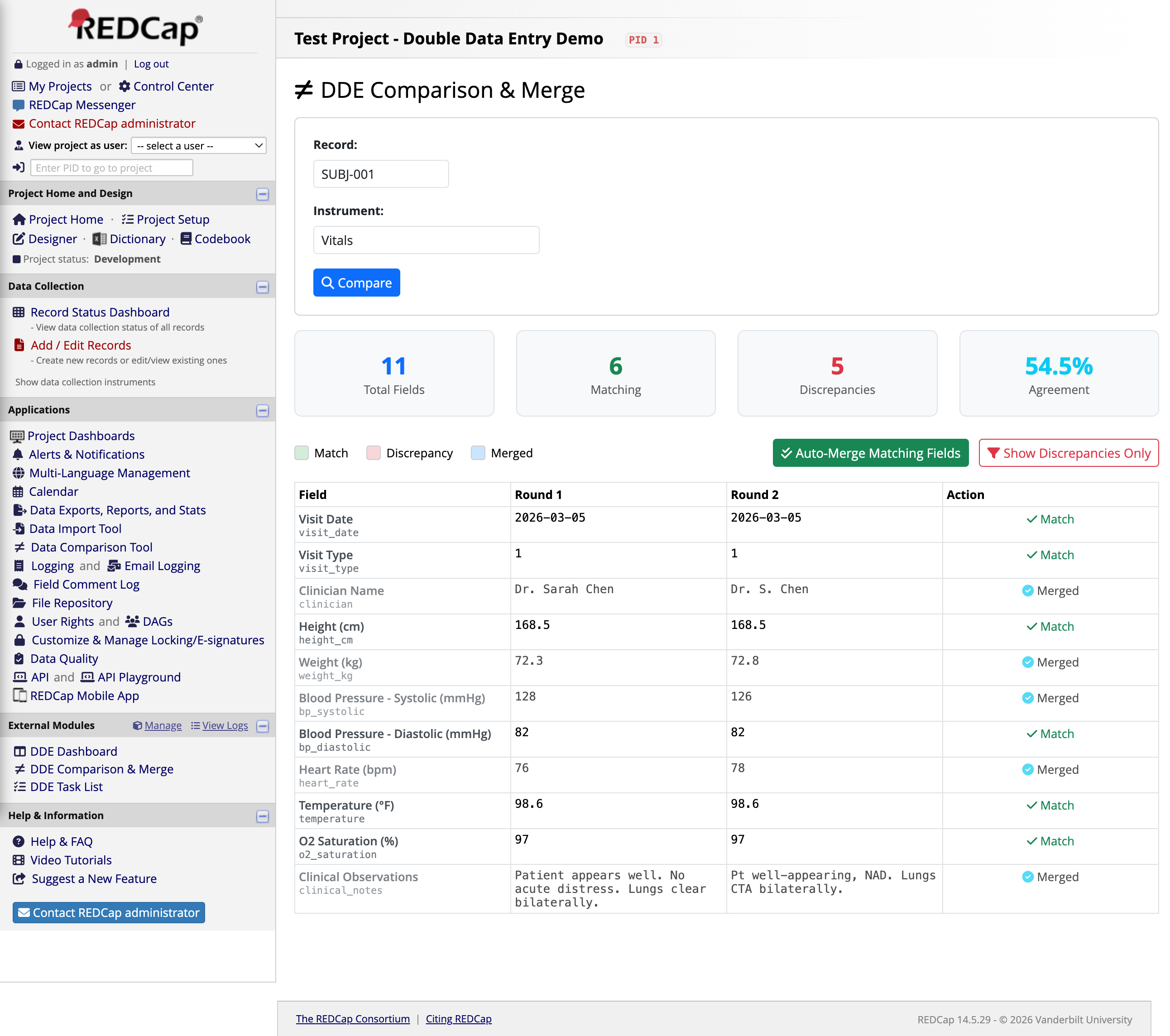Collapse the External Modules section

[262, 726]
